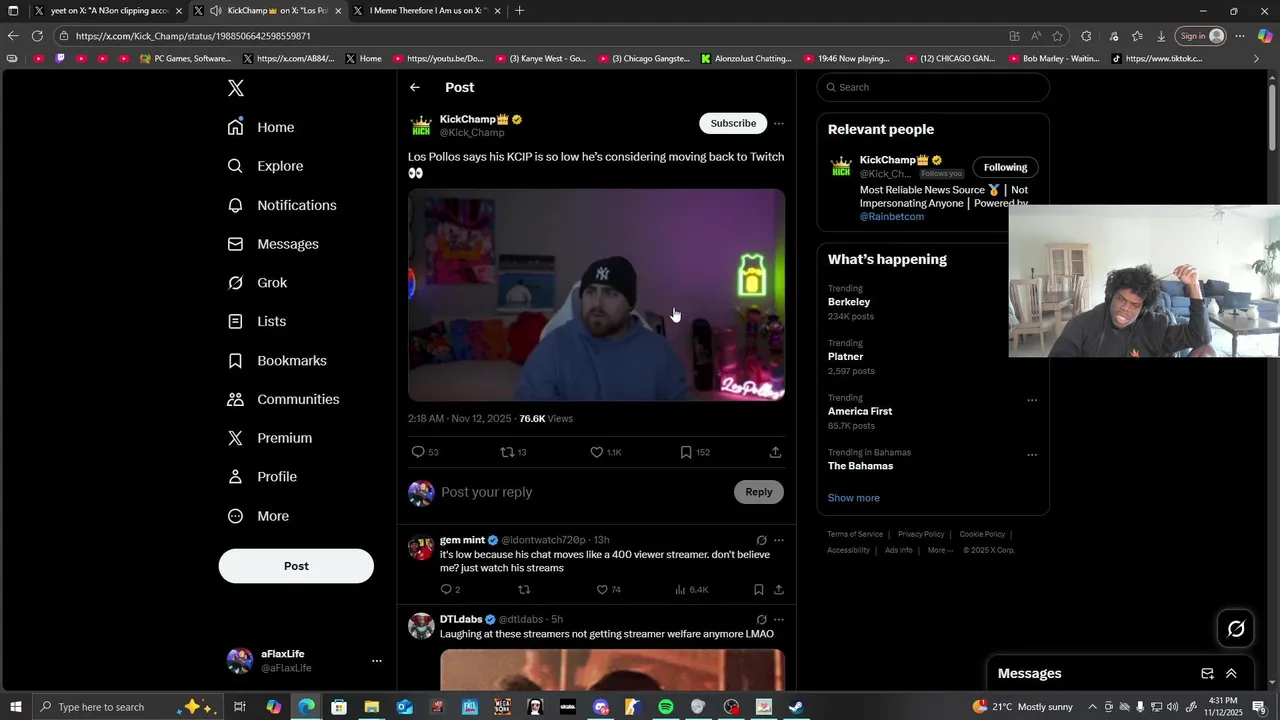Viewport: 1280px width, 720px height.
Task: Open Notifications in sidebar
Action: click(282, 205)
